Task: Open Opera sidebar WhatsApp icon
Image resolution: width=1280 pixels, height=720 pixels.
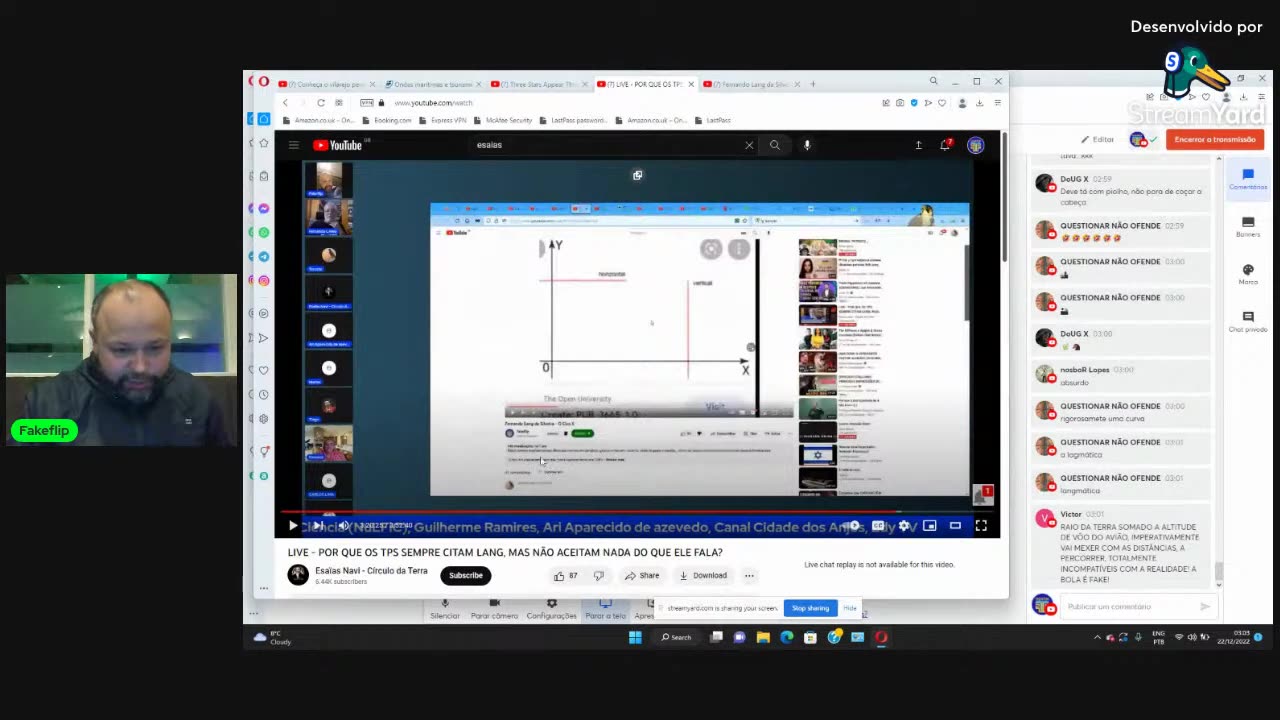Action: [264, 232]
